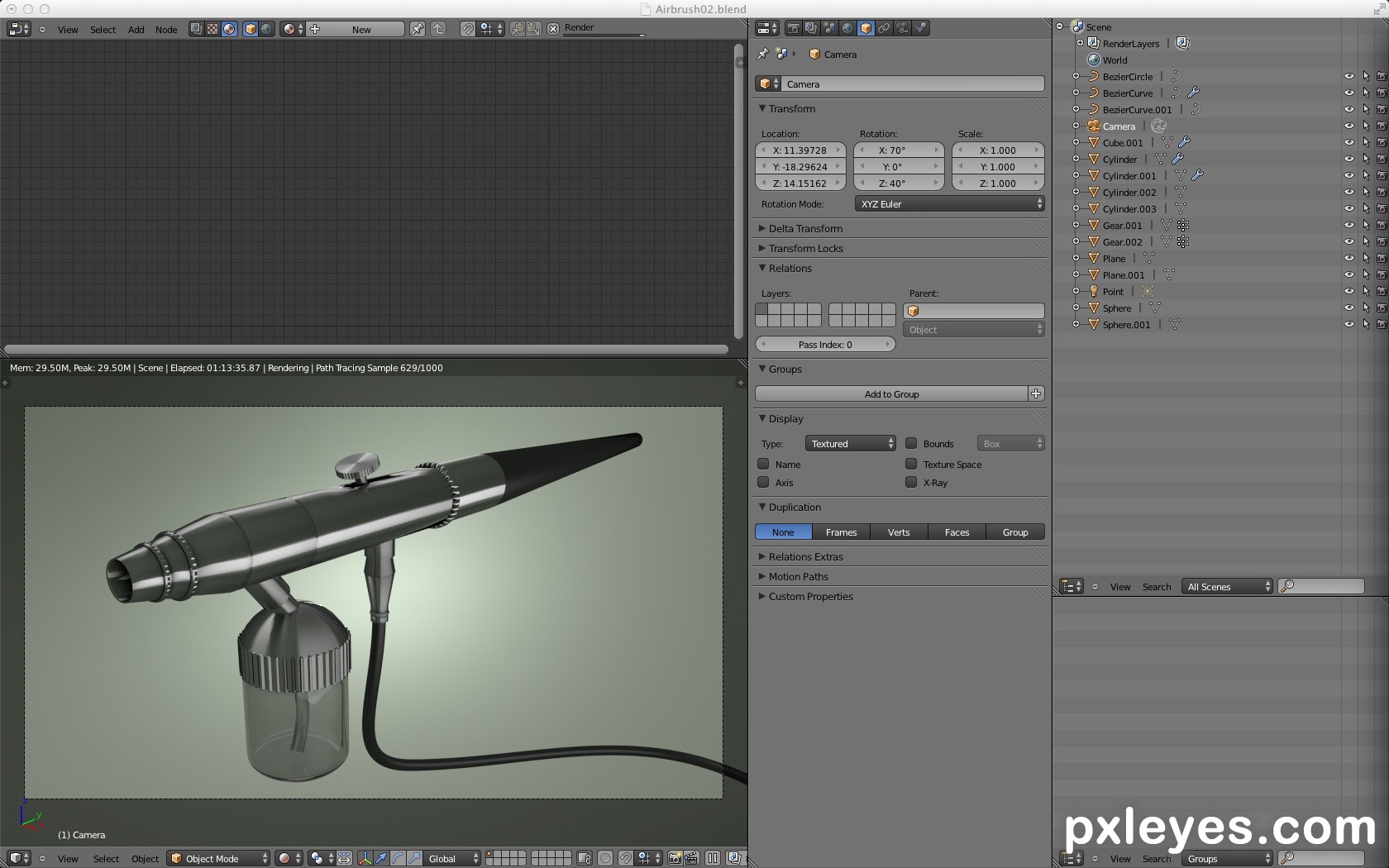This screenshot has height=868, width=1389.
Task: Click the Location X value field
Action: [800, 150]
